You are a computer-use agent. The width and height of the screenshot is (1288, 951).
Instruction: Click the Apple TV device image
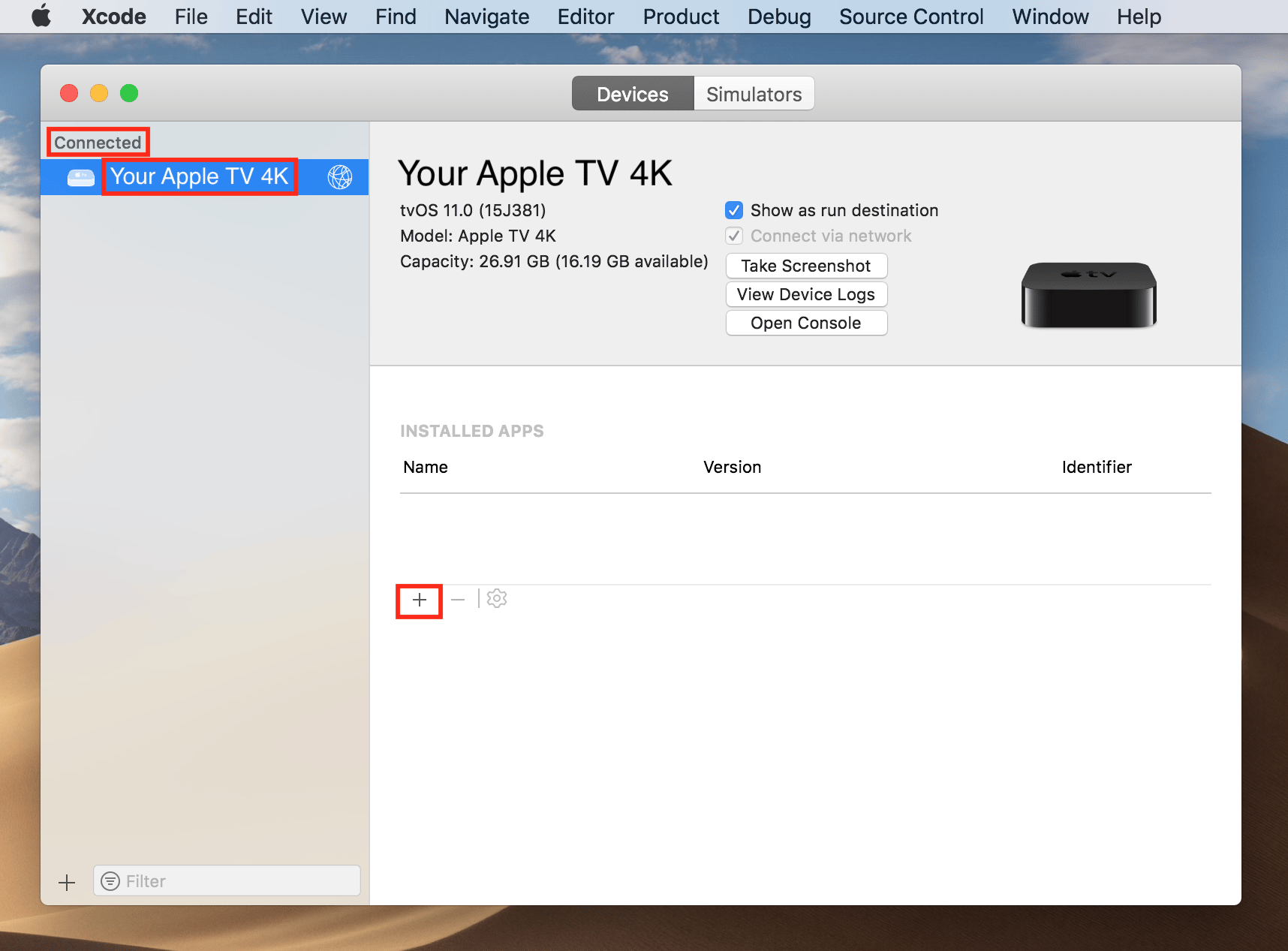click(1088, 295)
